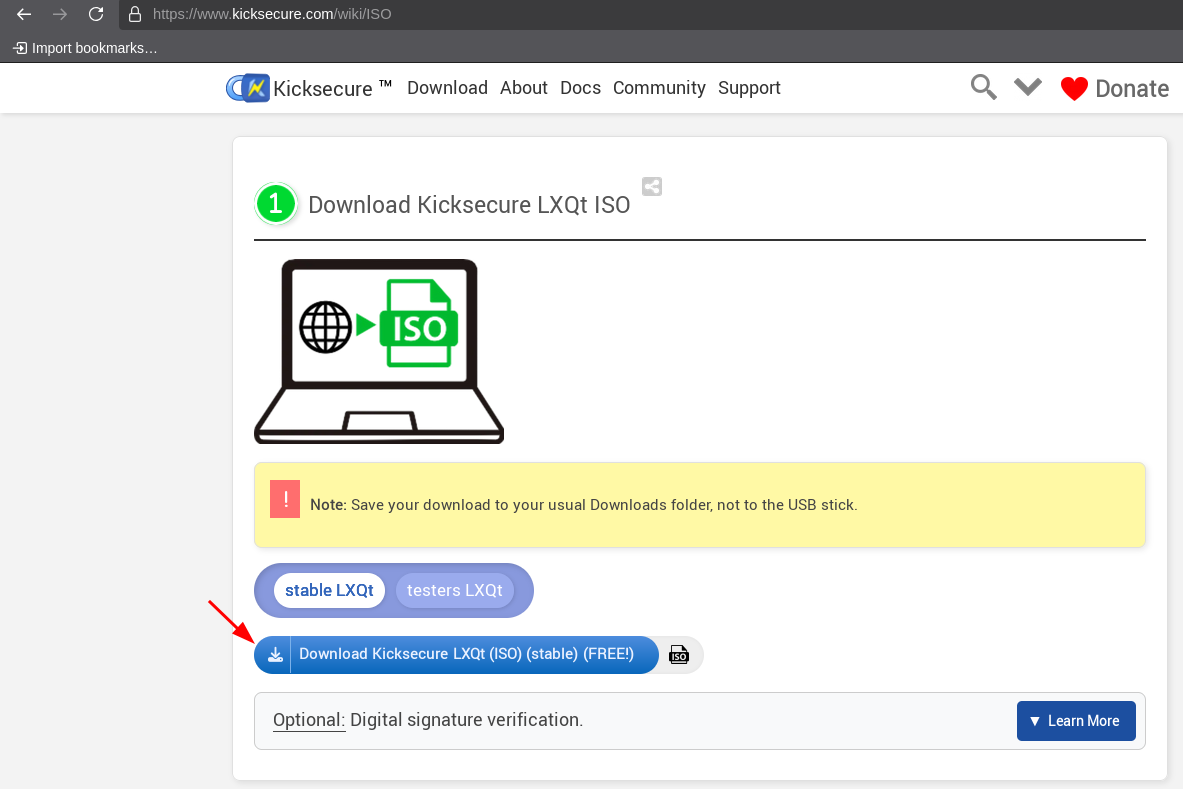This screenshot has width=1183, height=789.
Task: Switch to testers LXQt option
Action: pos(455,590)
